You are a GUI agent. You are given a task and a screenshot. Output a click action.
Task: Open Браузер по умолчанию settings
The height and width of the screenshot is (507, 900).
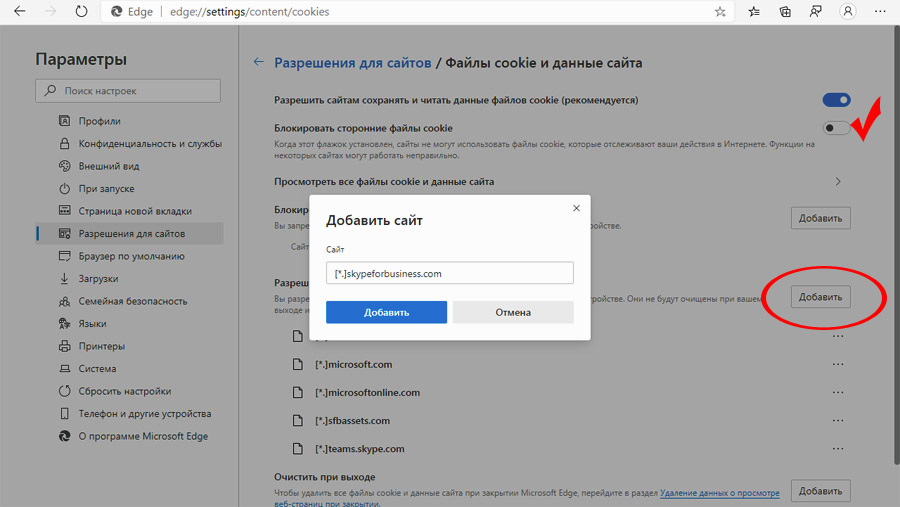[x=129, y=256]
